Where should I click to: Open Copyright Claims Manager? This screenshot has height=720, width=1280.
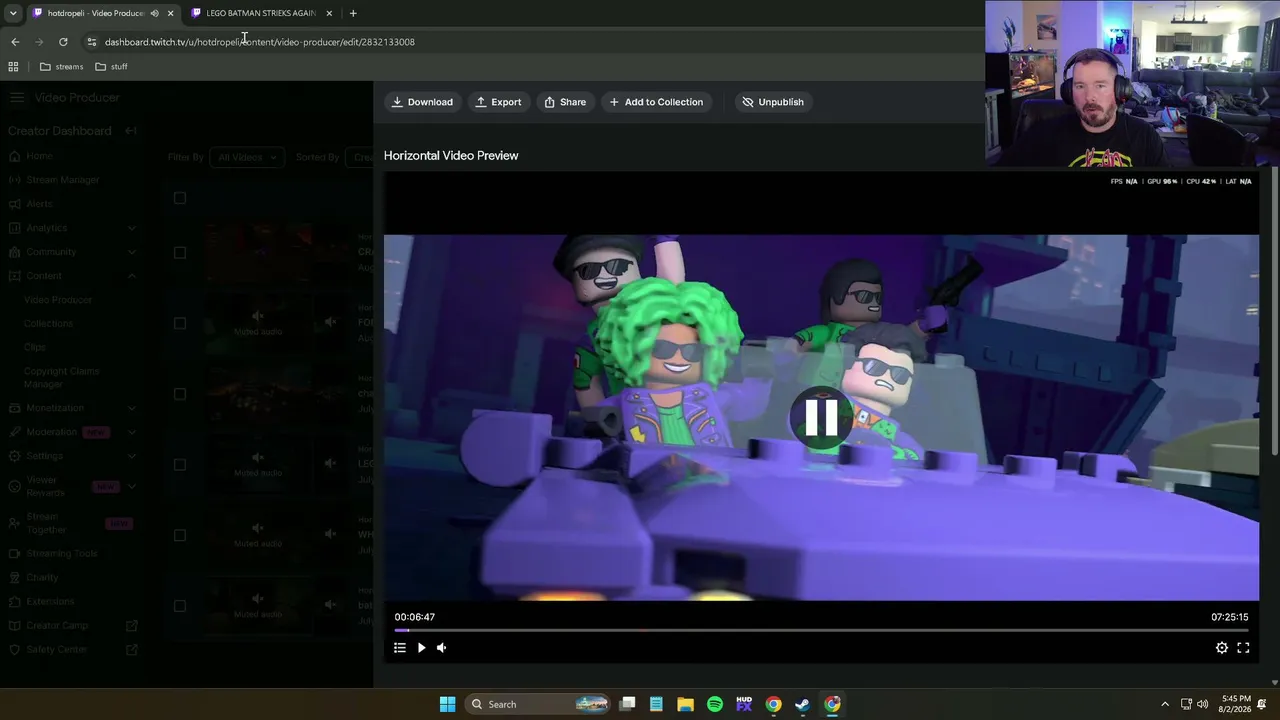61,377
